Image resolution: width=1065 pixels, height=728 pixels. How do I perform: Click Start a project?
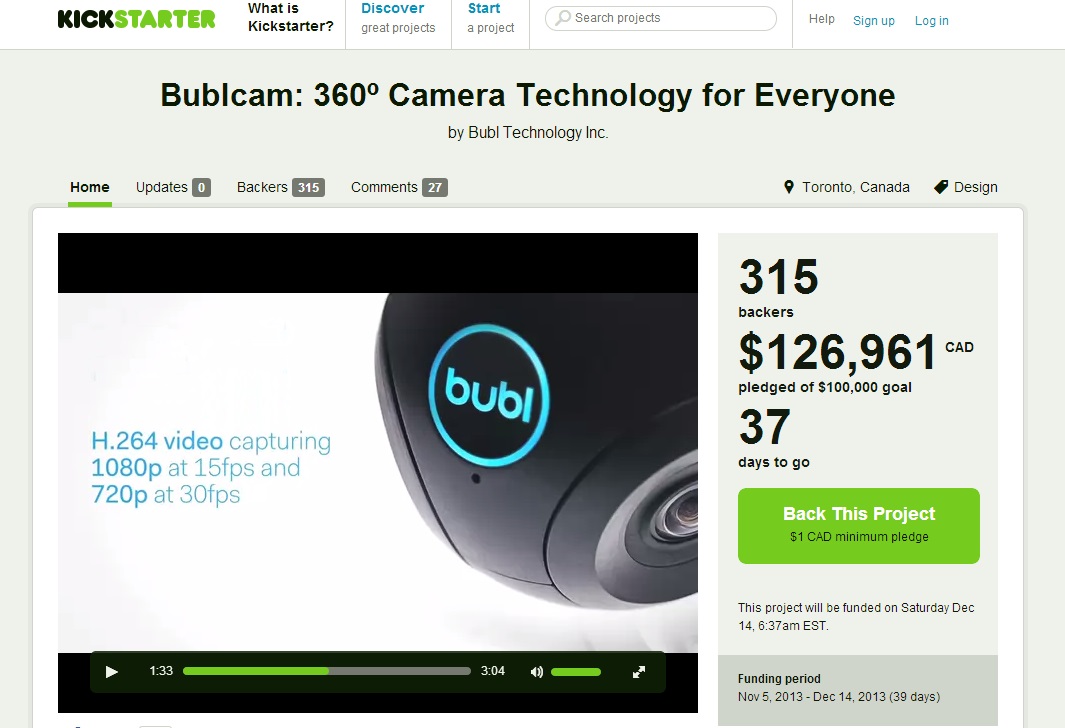(x=490, y=18)
